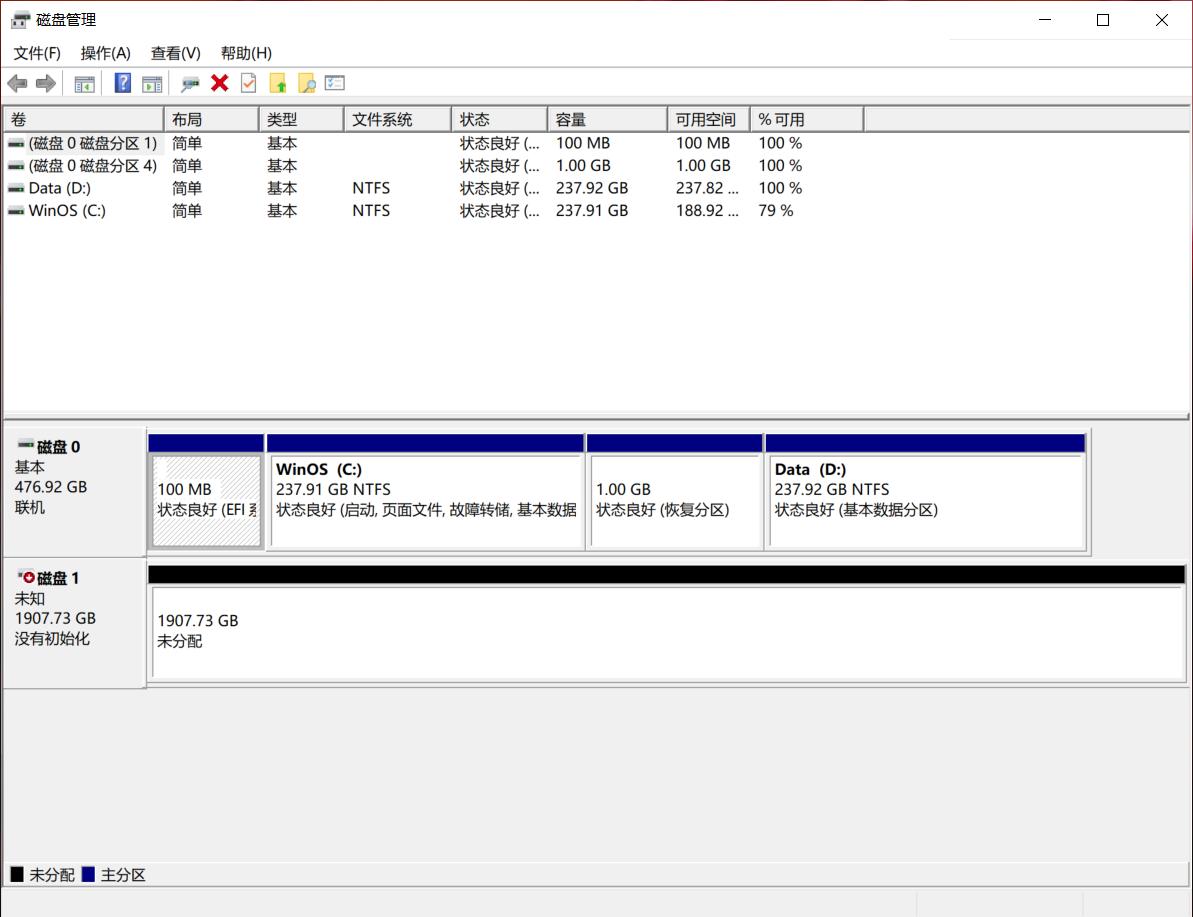1193x917 pixels.
Task: Click the blue 主分区 legend swatch
Action: click(88, 875)
